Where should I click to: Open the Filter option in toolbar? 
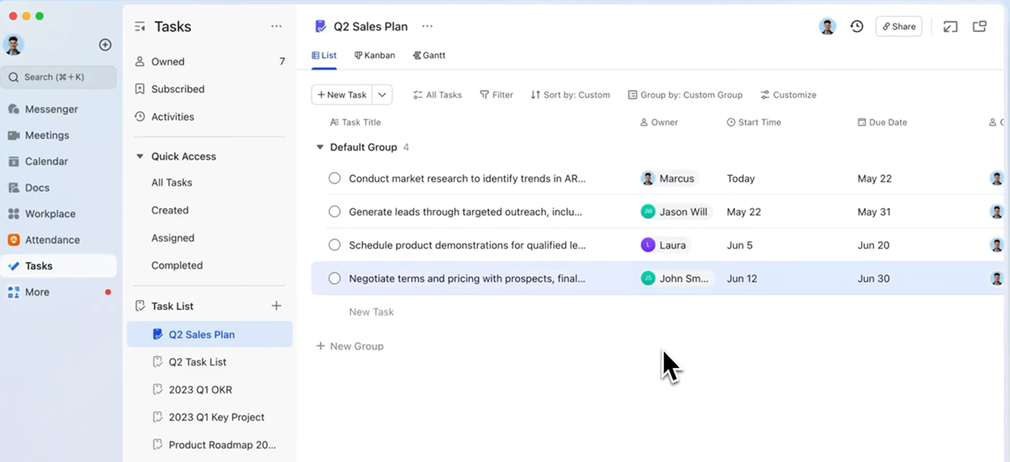496,95
